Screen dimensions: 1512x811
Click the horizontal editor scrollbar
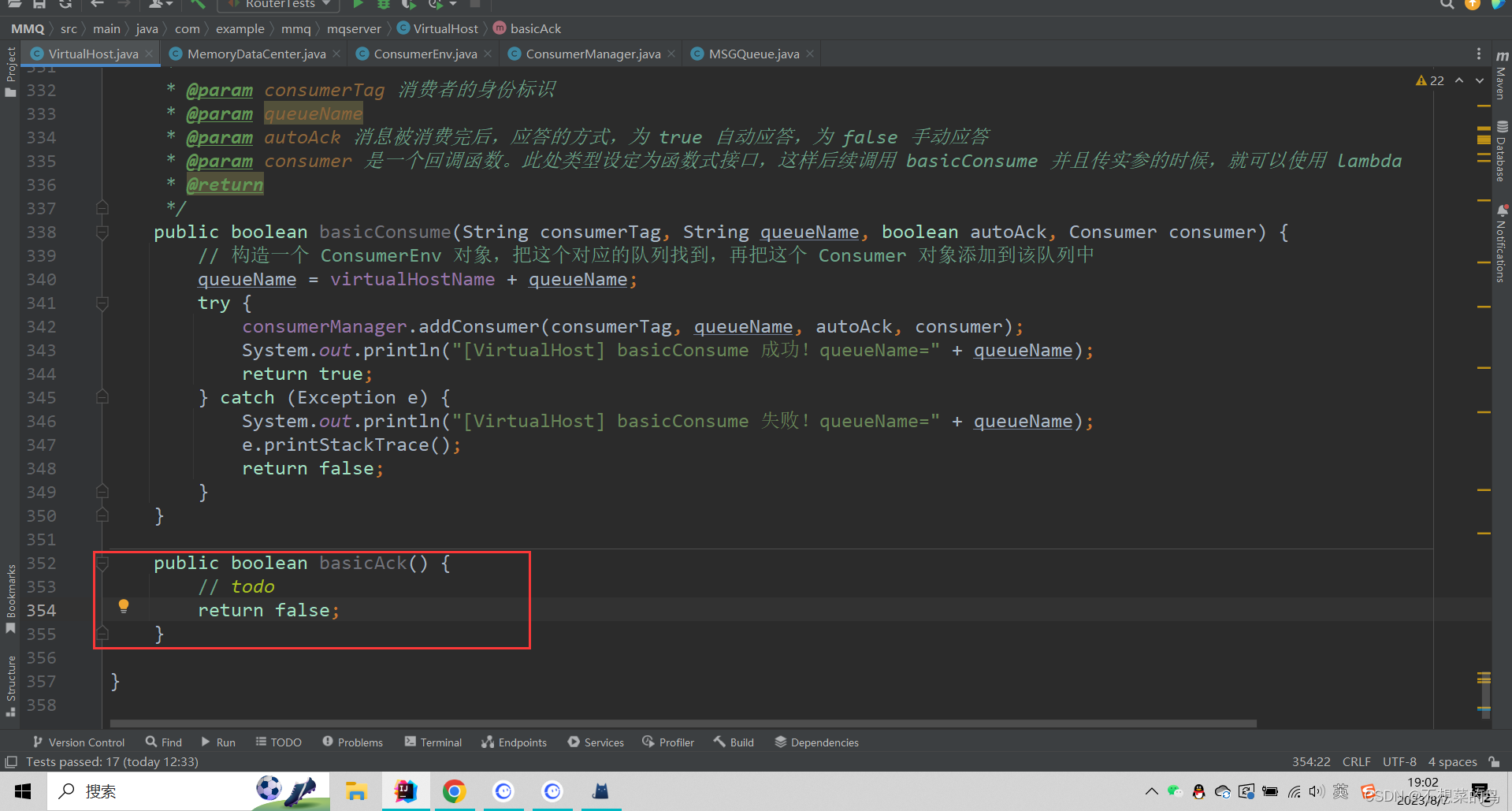pyautogui.click(x=683, y=723)
